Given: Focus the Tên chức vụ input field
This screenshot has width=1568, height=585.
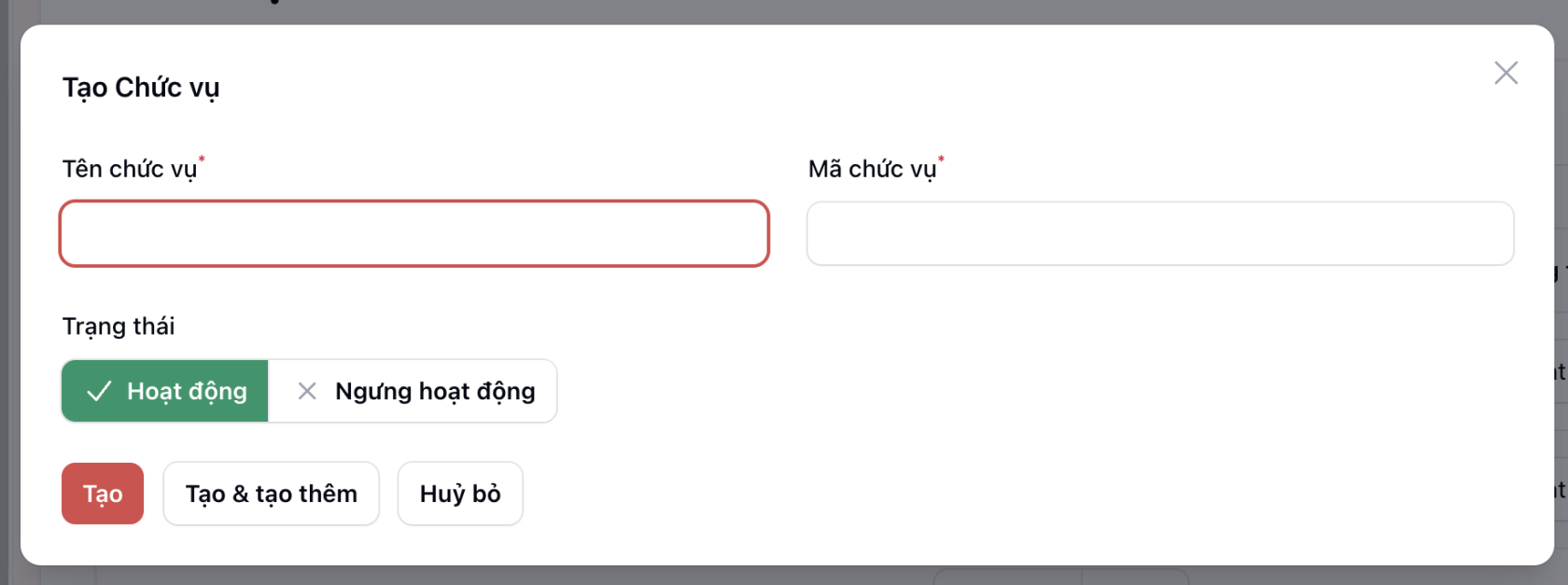Looking at the screenshot, I should pyautogui.click(x=413, y=233).
